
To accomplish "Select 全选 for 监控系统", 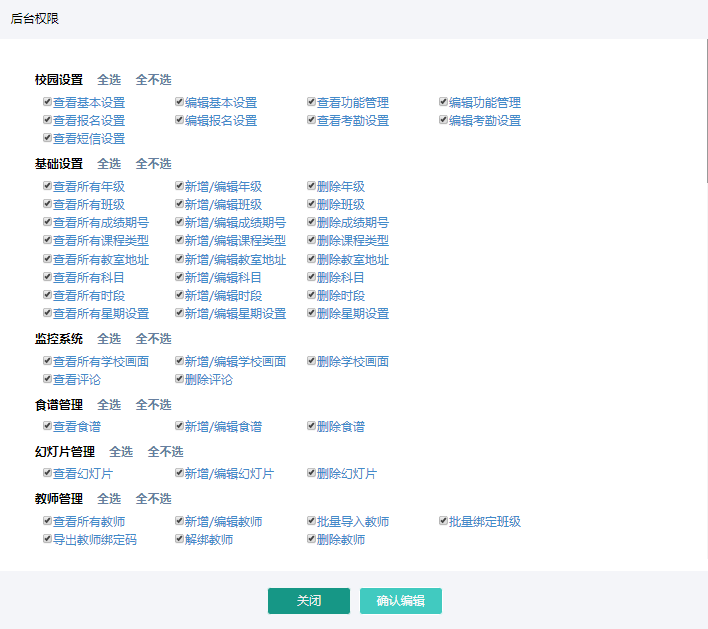I will coord(109,339).
